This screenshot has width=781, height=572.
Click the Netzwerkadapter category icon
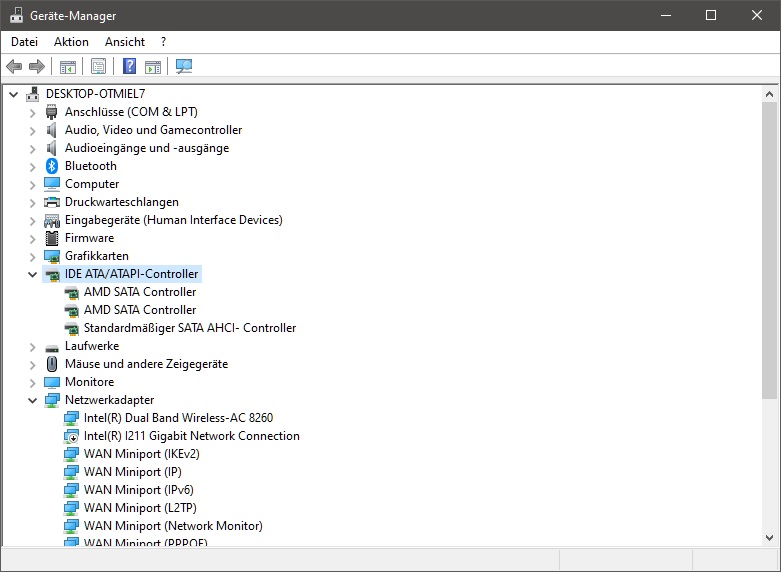(x=52, y=400)
